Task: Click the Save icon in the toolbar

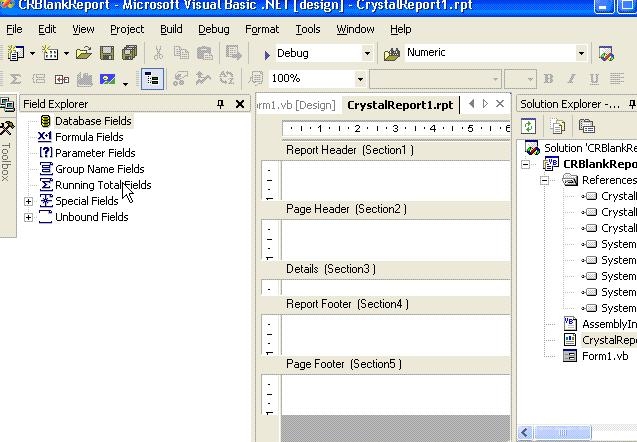Action: point(106,53)
